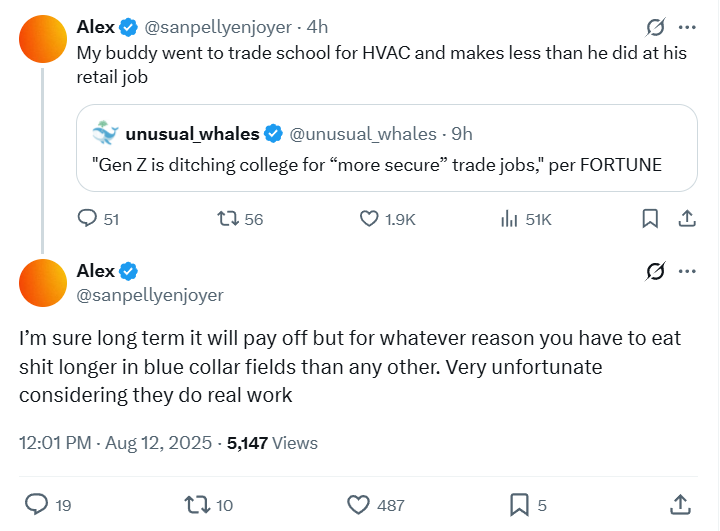Share the first Alex tweet
This screenshot has width=720, height=531.
(687, 219)
